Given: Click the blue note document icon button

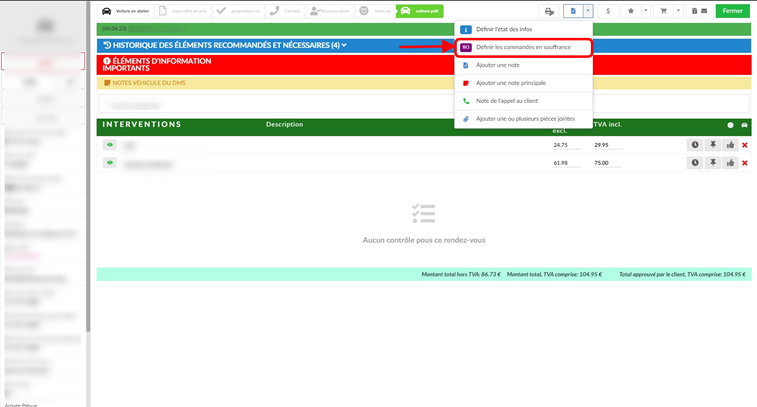Looking at the screenshot, I should (x=573, y=11).
